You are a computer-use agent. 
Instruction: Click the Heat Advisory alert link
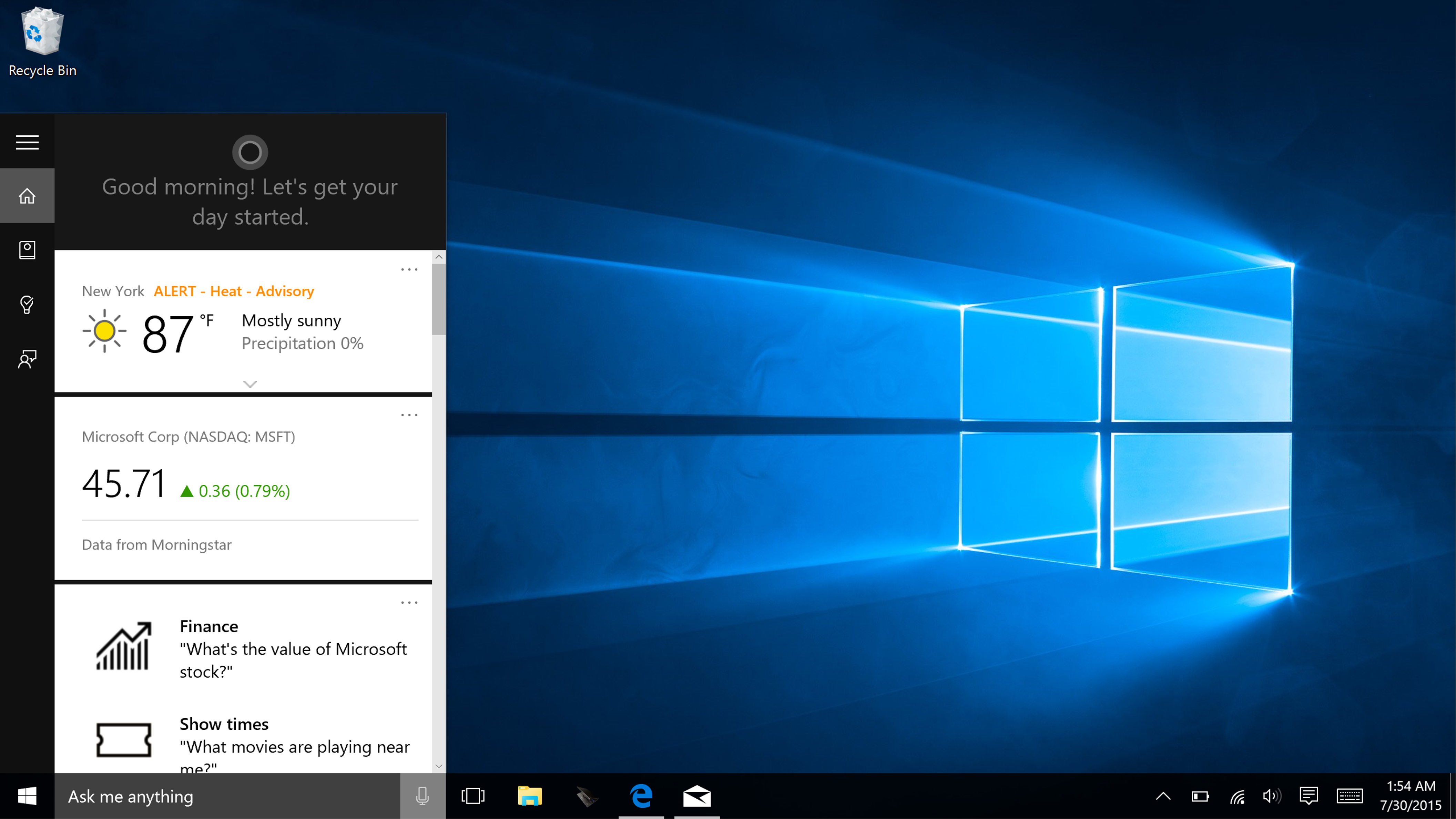[x=233, y=291]
